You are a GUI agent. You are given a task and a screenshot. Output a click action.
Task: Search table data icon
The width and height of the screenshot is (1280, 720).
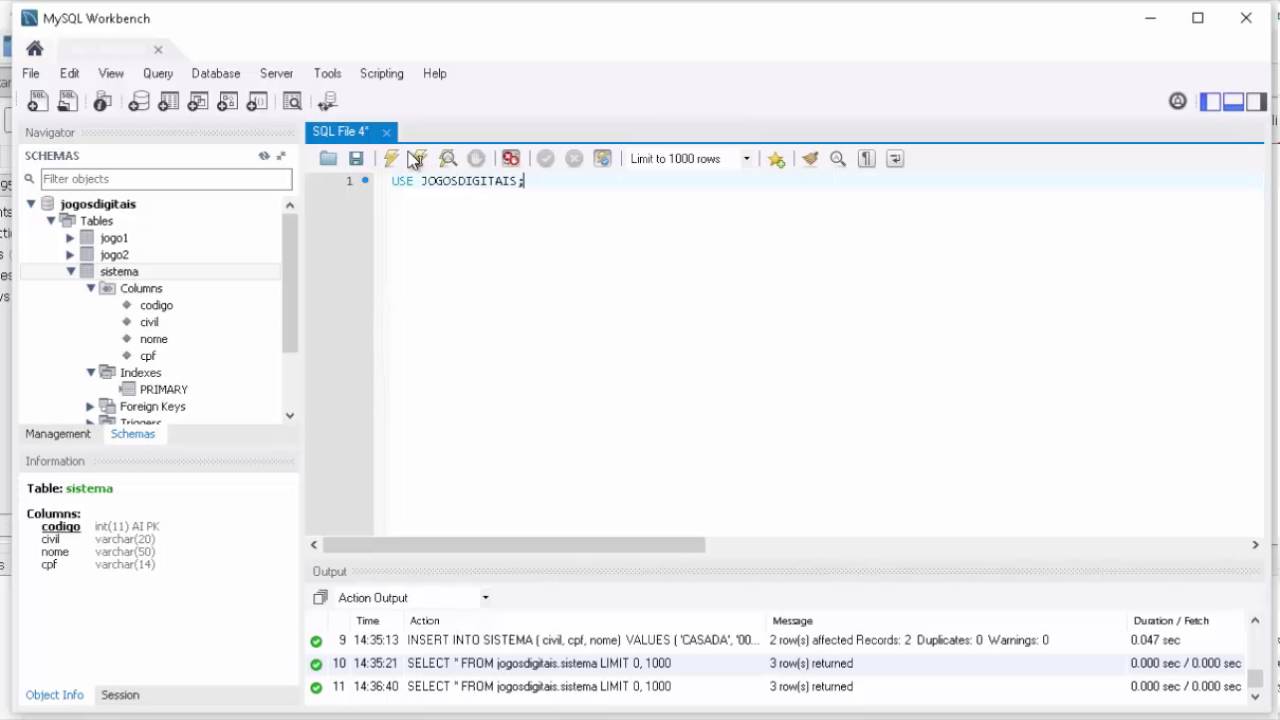(292, 101)
